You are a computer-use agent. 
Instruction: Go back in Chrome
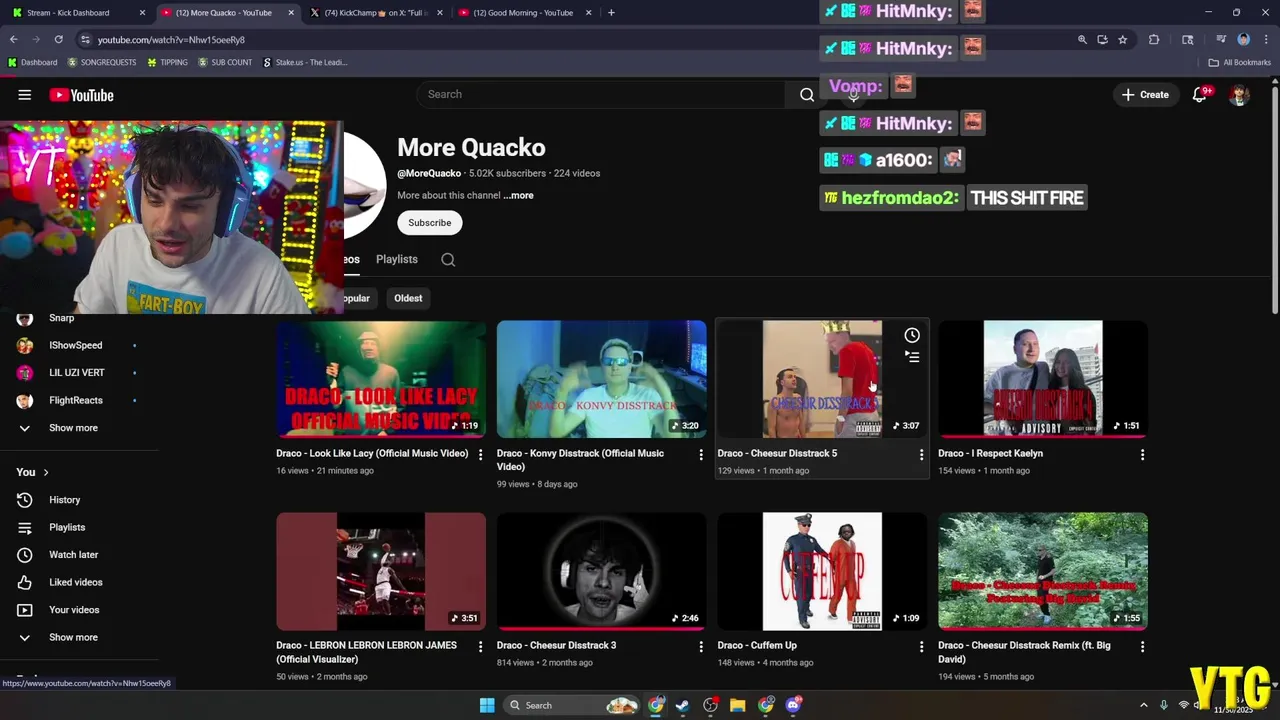(14, 39)
